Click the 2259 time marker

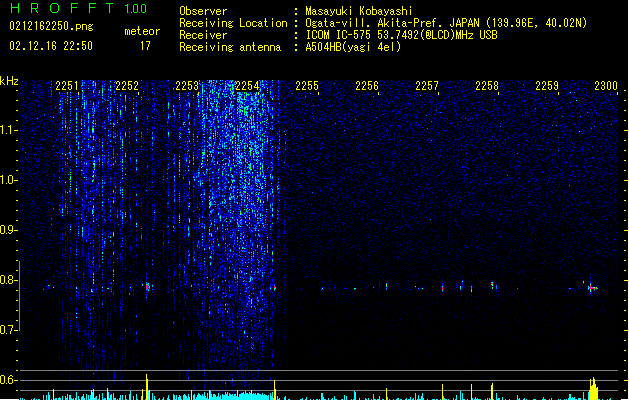(547, 86)
